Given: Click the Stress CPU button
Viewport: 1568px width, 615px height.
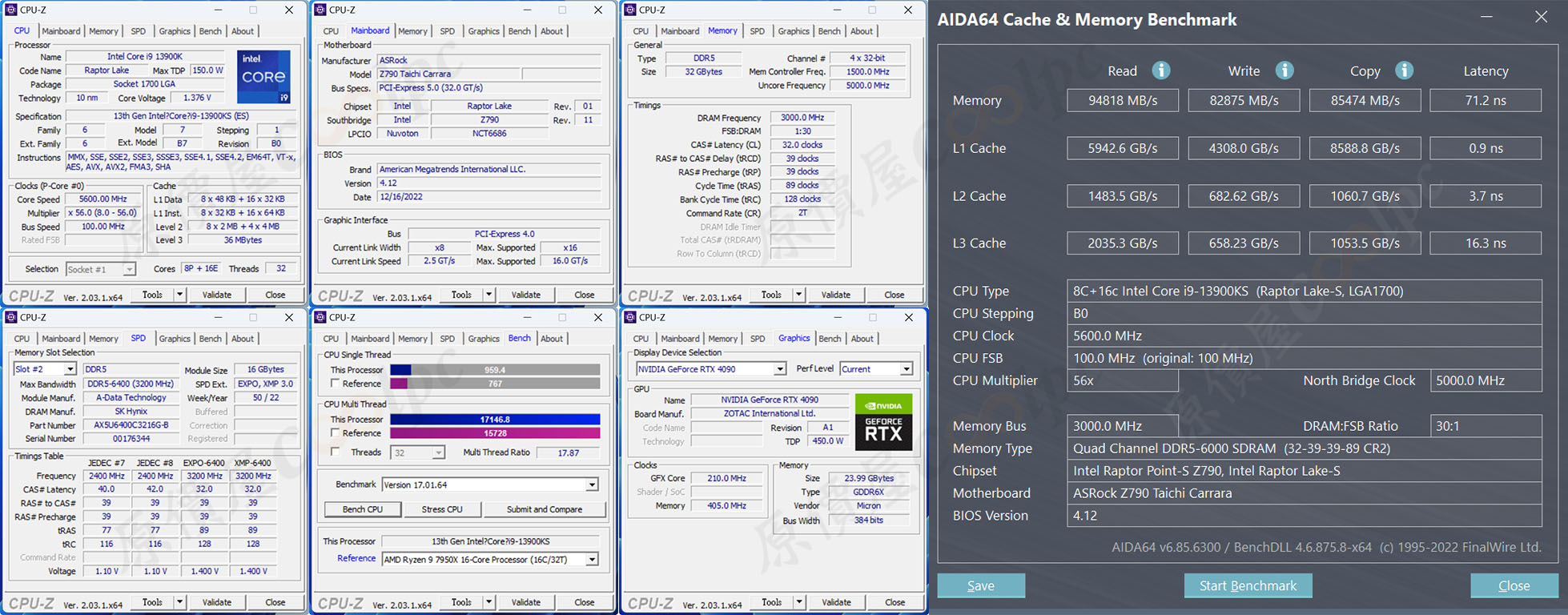Looking at the screenshot, I should [442, 509].
